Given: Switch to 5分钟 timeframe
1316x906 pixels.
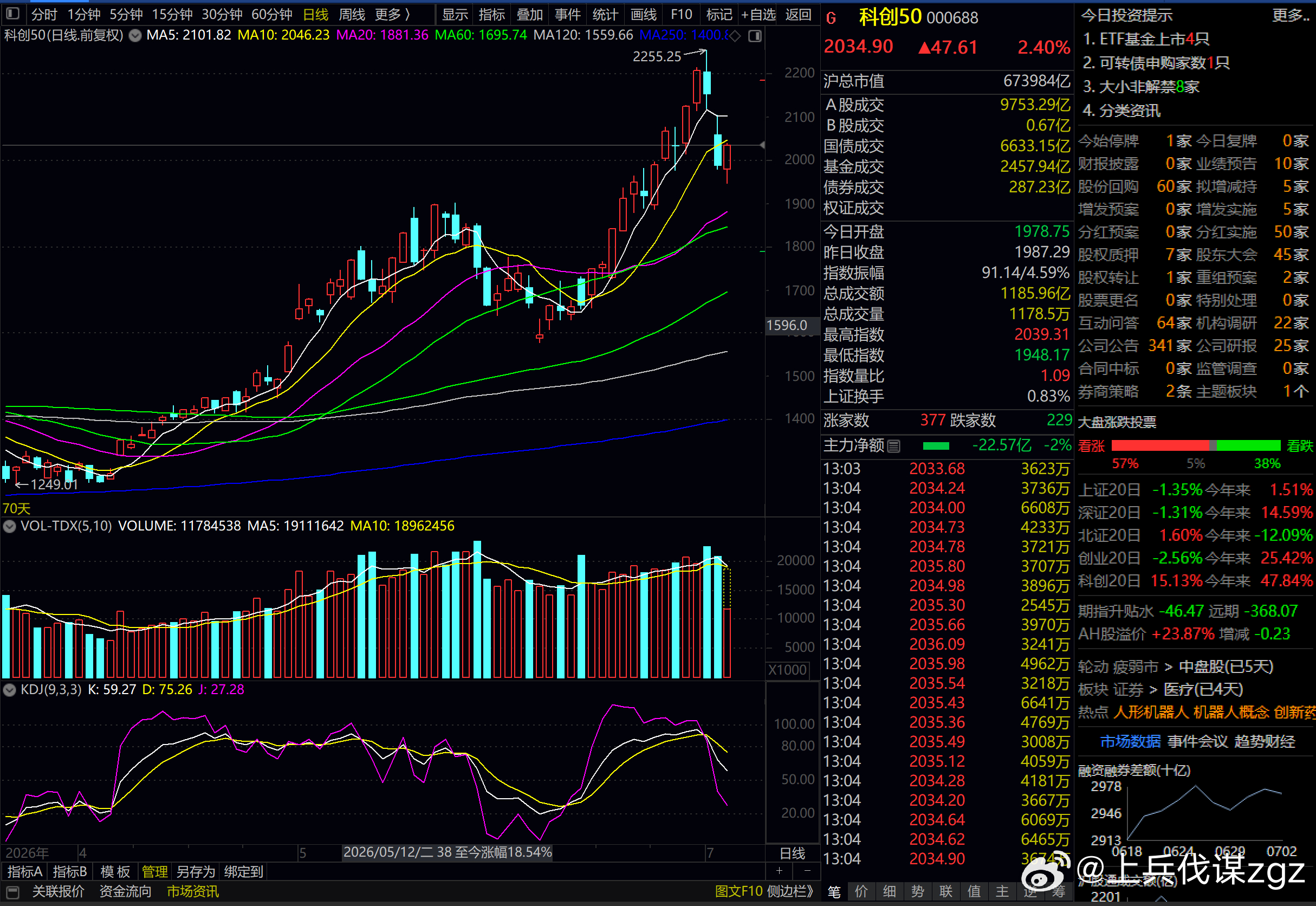Looking at the screenshot, I should pos(126,14).
